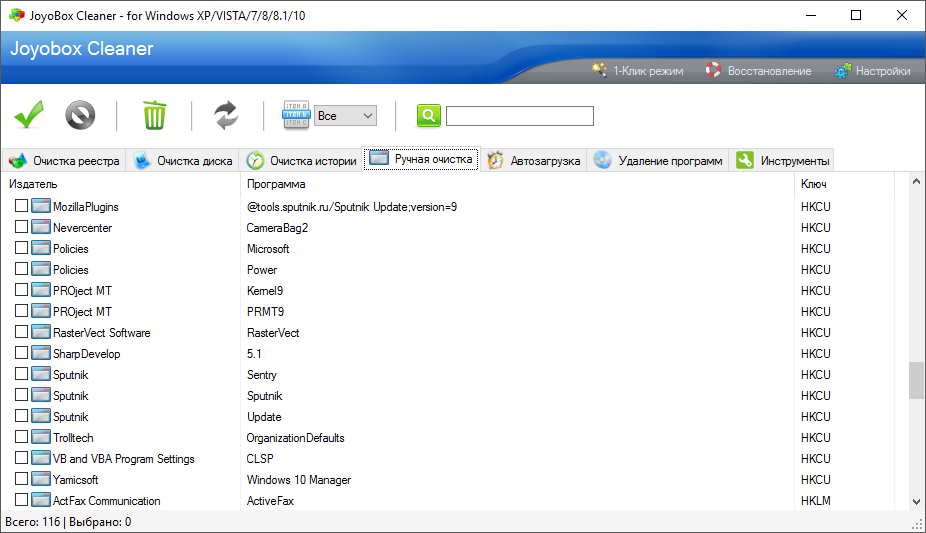This screenshot has height=533, width=926.
Task: Click the window icon beside ActFax Communication
Action: pos(41,499)
